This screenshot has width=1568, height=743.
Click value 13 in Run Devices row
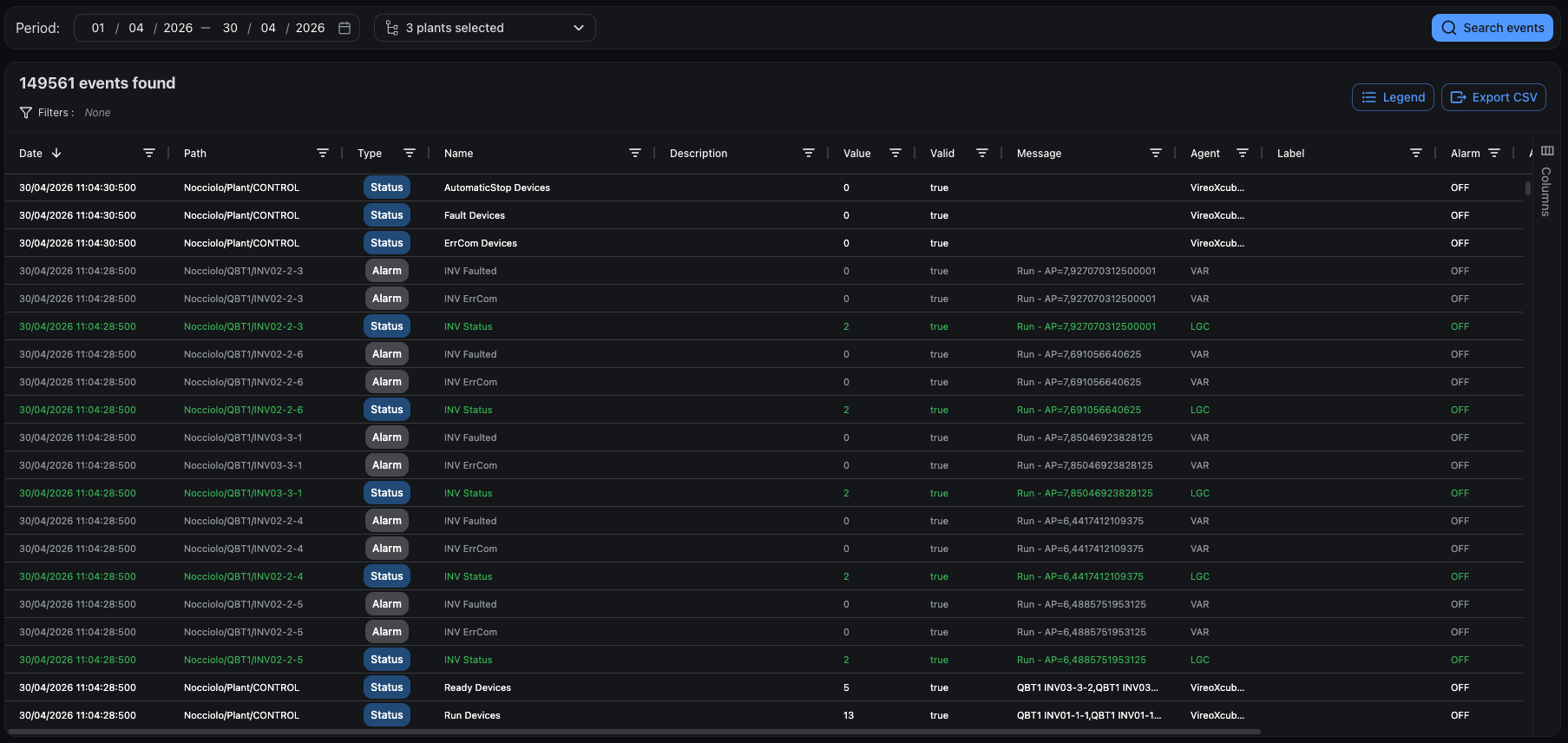tap(849, 715)
